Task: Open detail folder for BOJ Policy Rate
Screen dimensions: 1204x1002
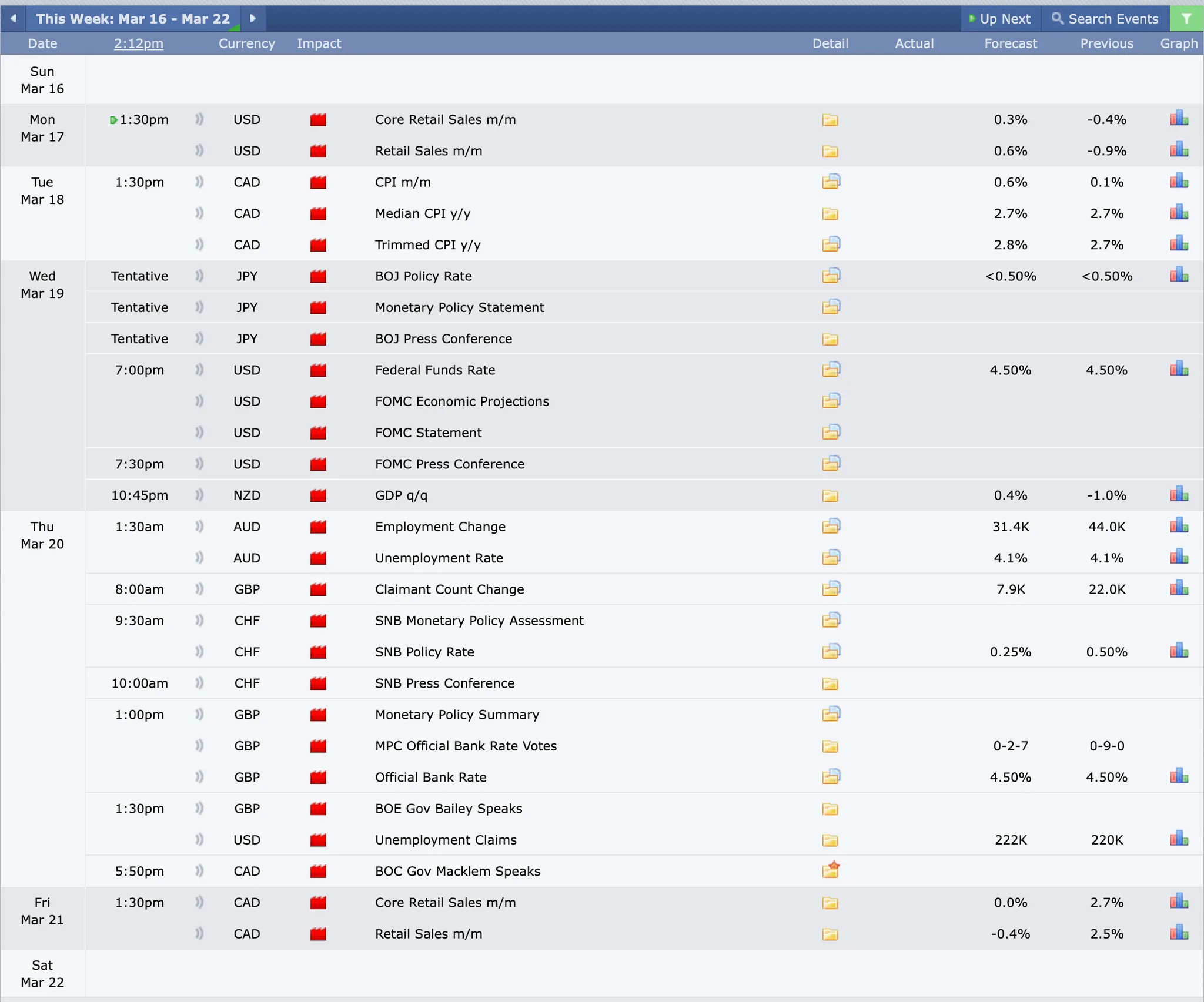Action: 831,276
